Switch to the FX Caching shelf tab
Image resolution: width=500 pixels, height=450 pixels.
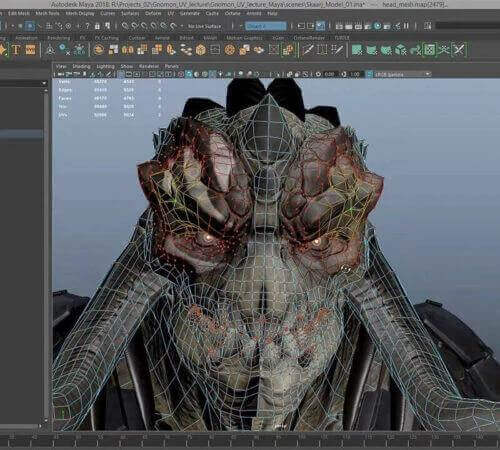tap(107, 38)
